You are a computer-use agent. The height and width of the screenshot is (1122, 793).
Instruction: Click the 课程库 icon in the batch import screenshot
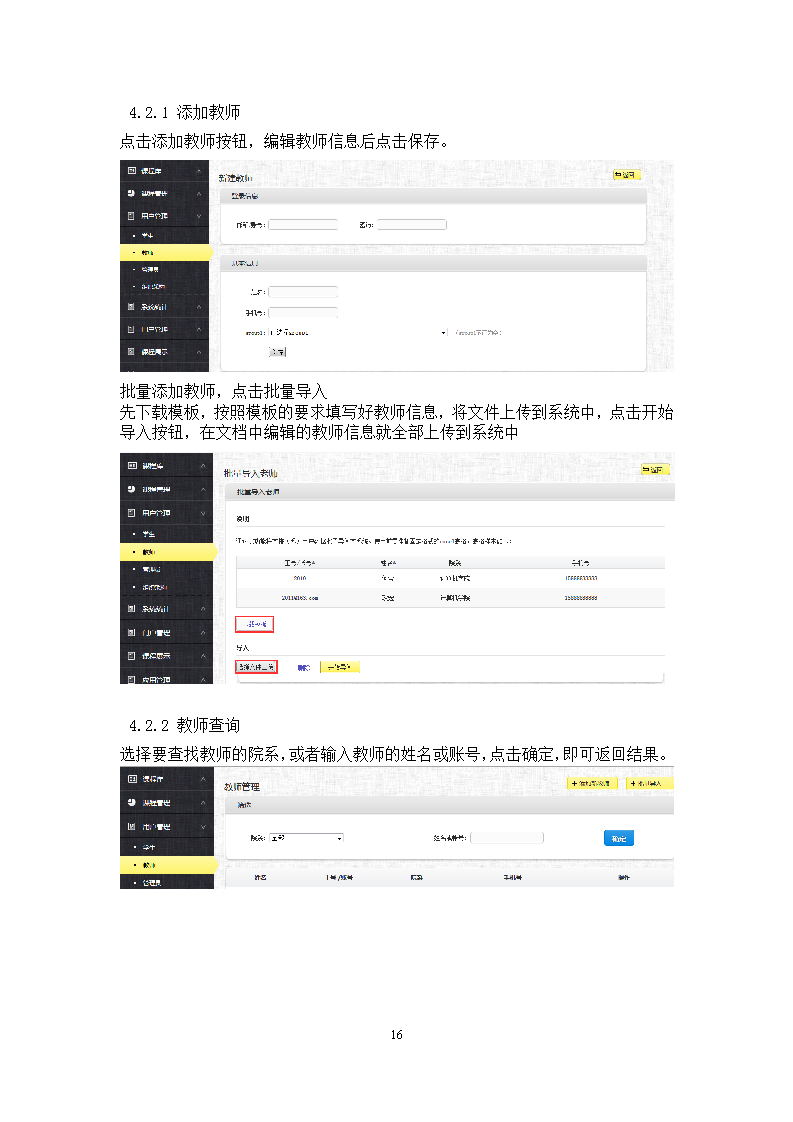coord(132,466)
